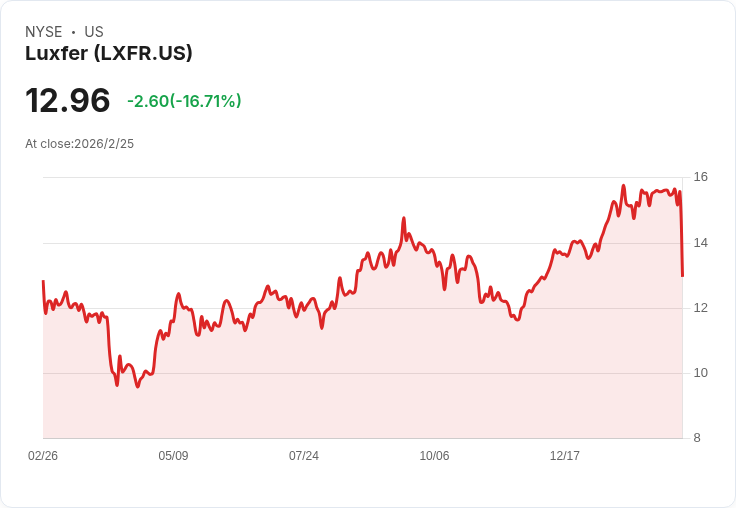The height and width of the screenshot is (508, 736).
Task: Click the 16 price axis label
Action: pos(701,177)
